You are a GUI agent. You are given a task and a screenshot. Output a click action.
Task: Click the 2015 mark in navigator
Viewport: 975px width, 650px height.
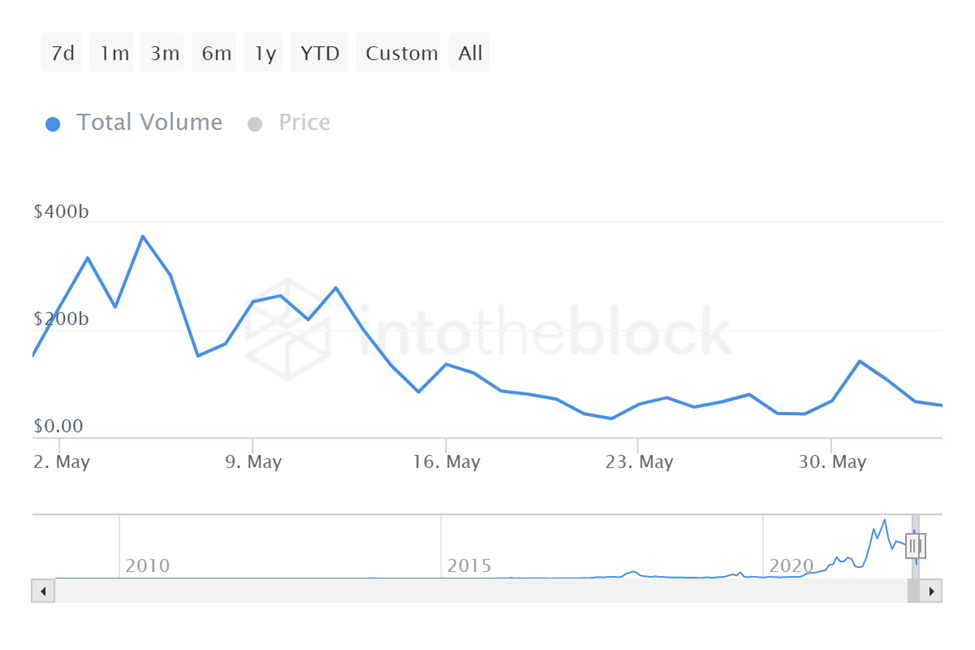pyautogui.click(x=469, y=566)
